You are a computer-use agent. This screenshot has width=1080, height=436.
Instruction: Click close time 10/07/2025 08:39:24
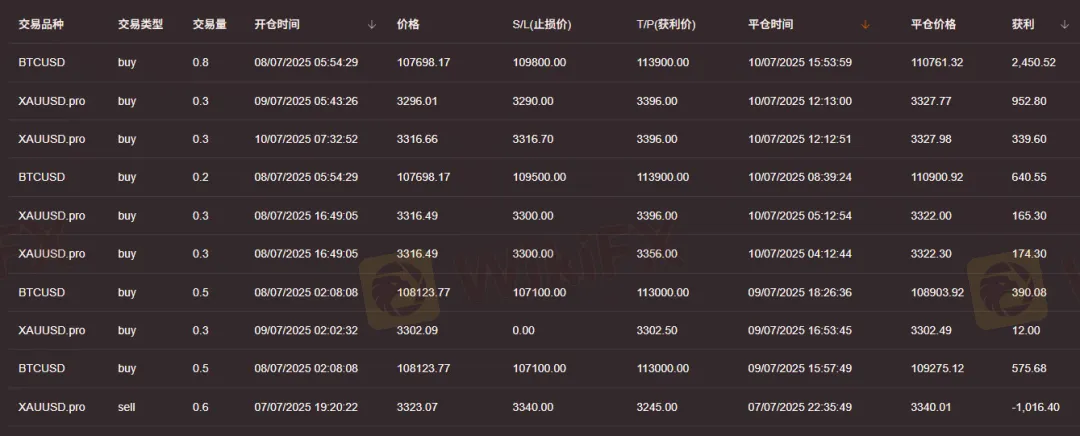coord(800,177)
